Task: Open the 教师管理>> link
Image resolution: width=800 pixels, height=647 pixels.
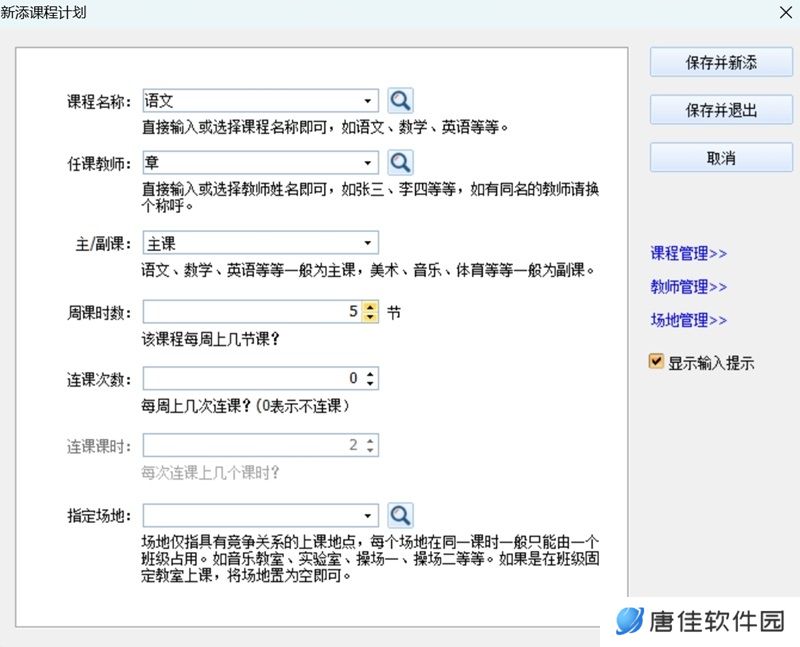Action: [x=688, y=287]
